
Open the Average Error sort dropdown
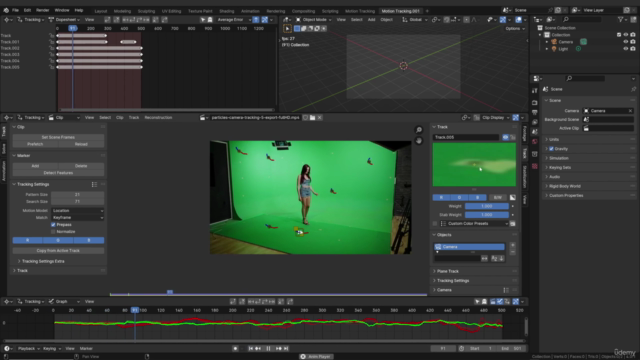tap(233, 20)
